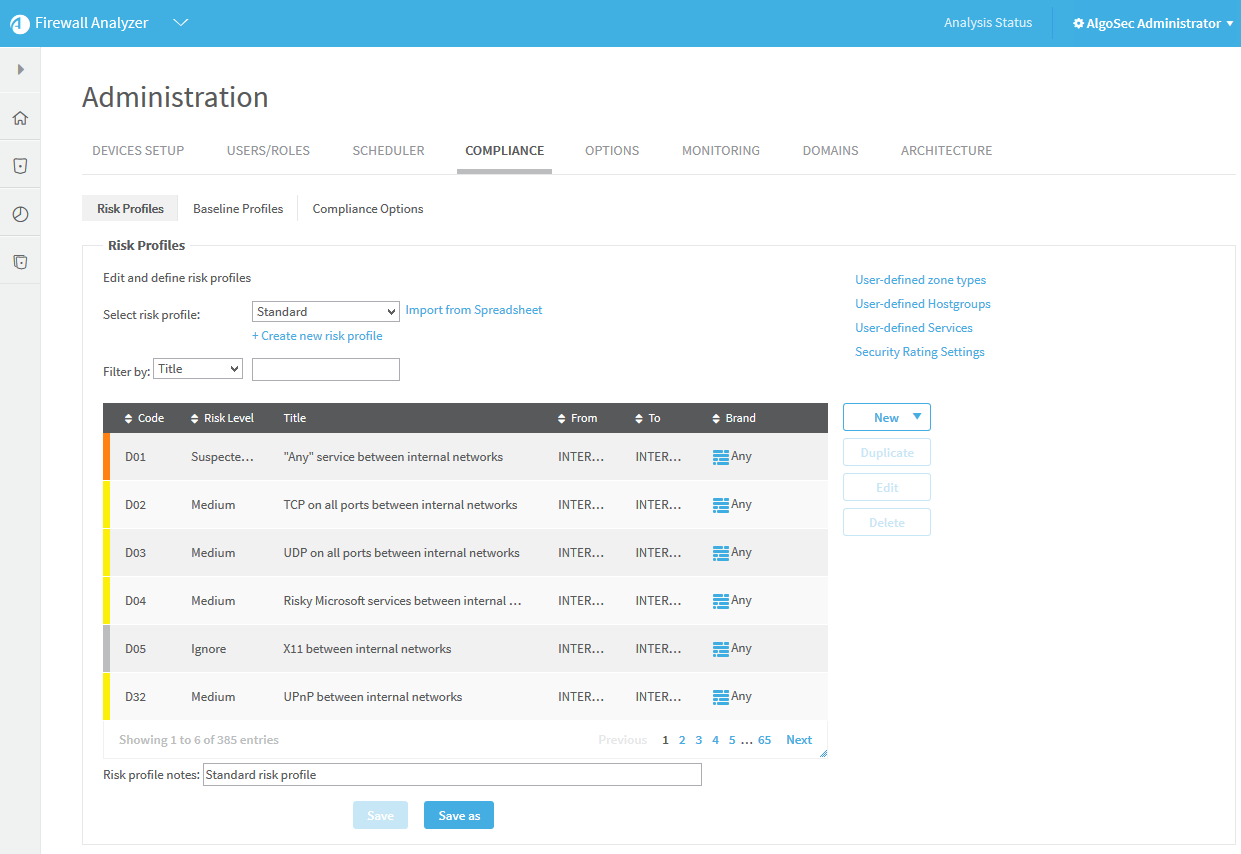Click the AlgoSec logo icon
This screenshot has width=1241, height=854.
20,24
